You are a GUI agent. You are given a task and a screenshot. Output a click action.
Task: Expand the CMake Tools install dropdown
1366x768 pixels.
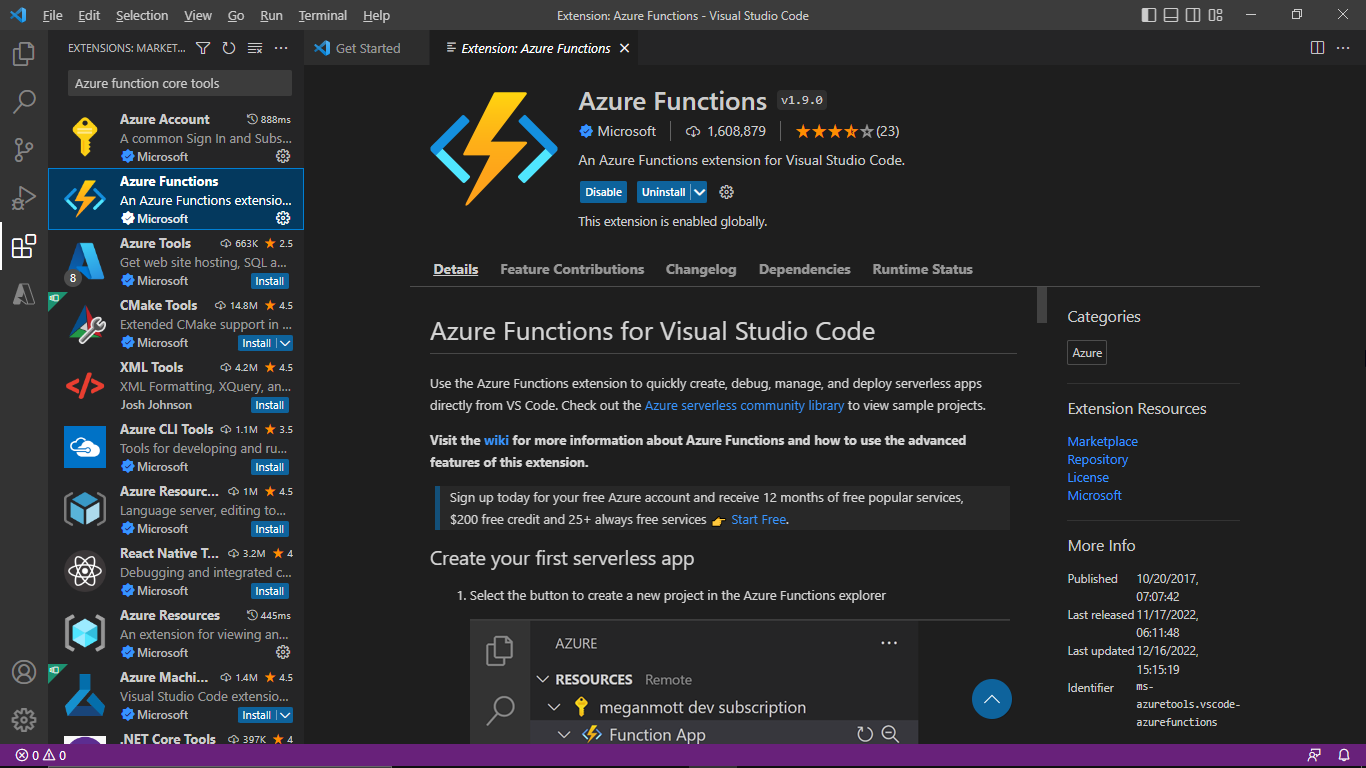(287, 342)
